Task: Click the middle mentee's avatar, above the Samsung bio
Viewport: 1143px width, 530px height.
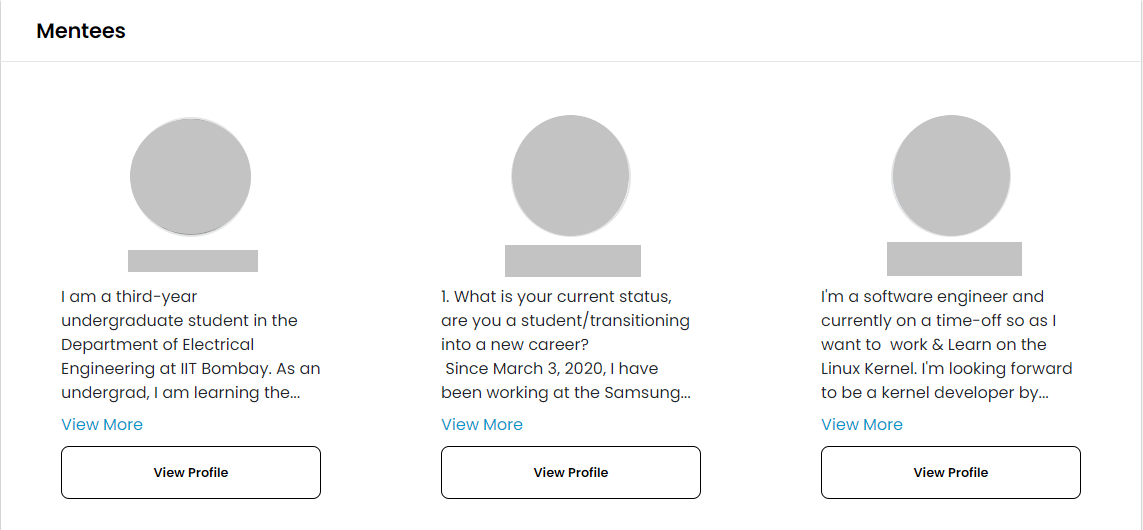Action: tap(570, 176)
